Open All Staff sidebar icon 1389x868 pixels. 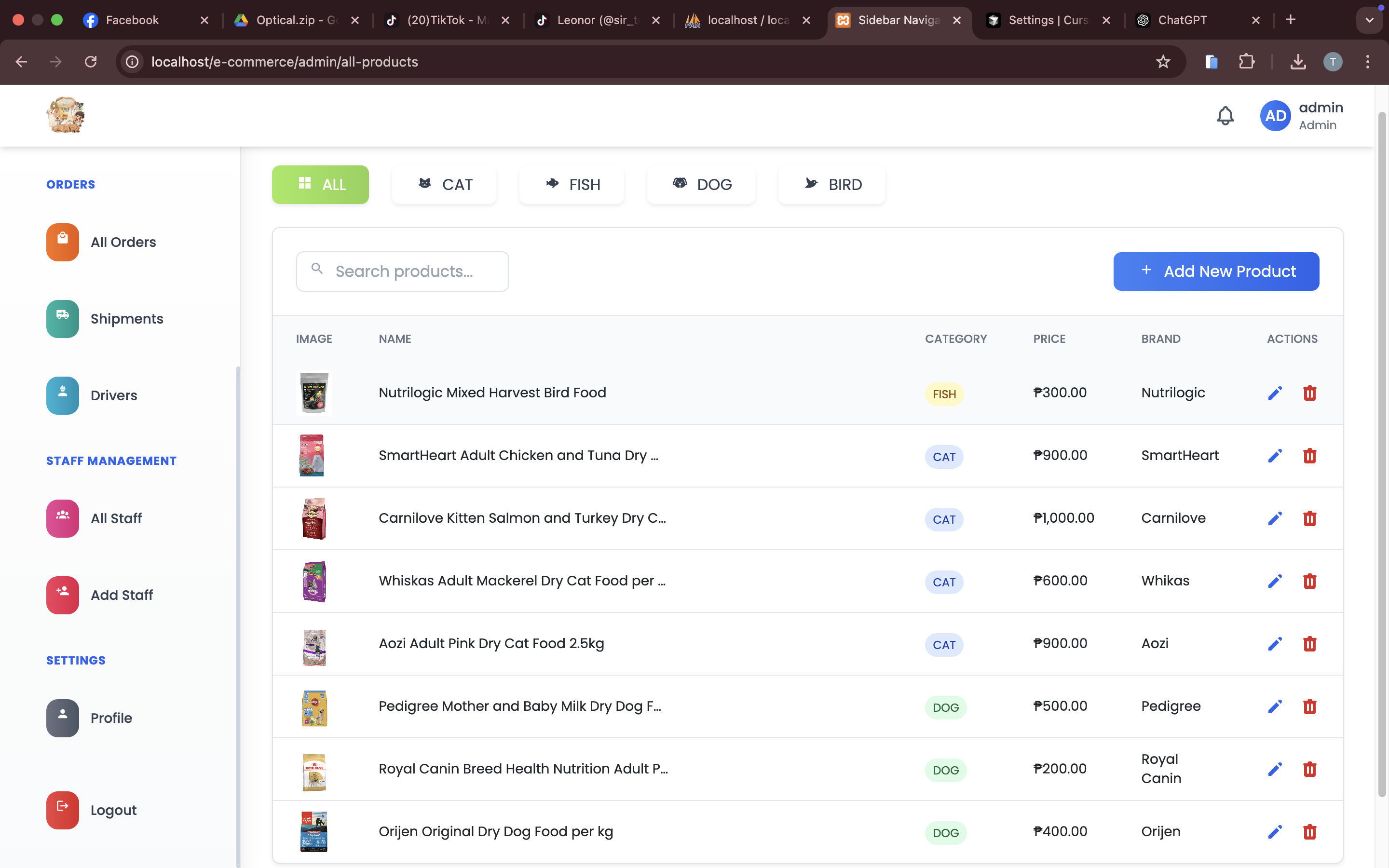click(x=63, y=518)
